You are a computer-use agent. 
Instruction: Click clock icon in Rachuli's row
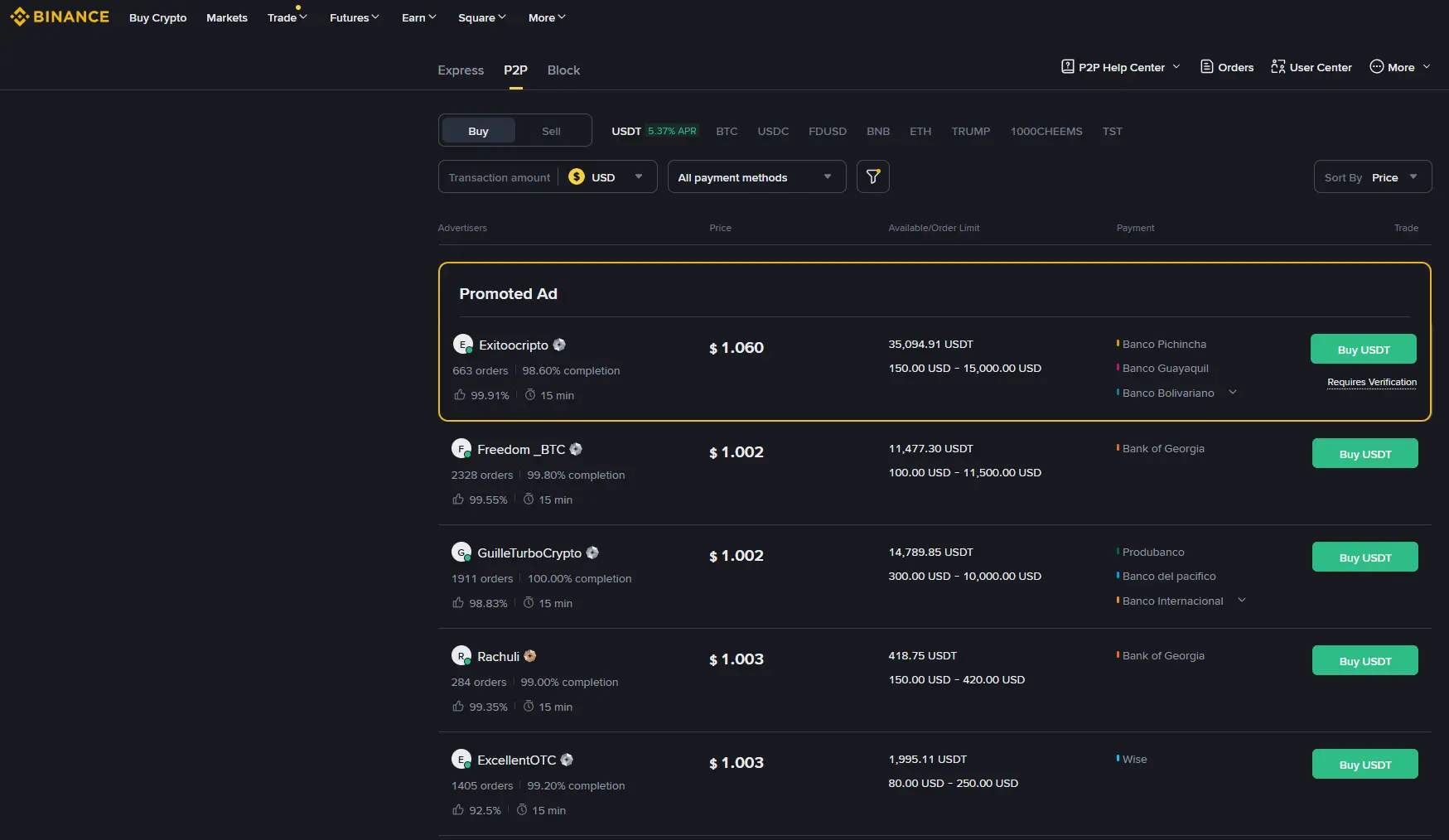pyautogui.click(x=529, y=706)
